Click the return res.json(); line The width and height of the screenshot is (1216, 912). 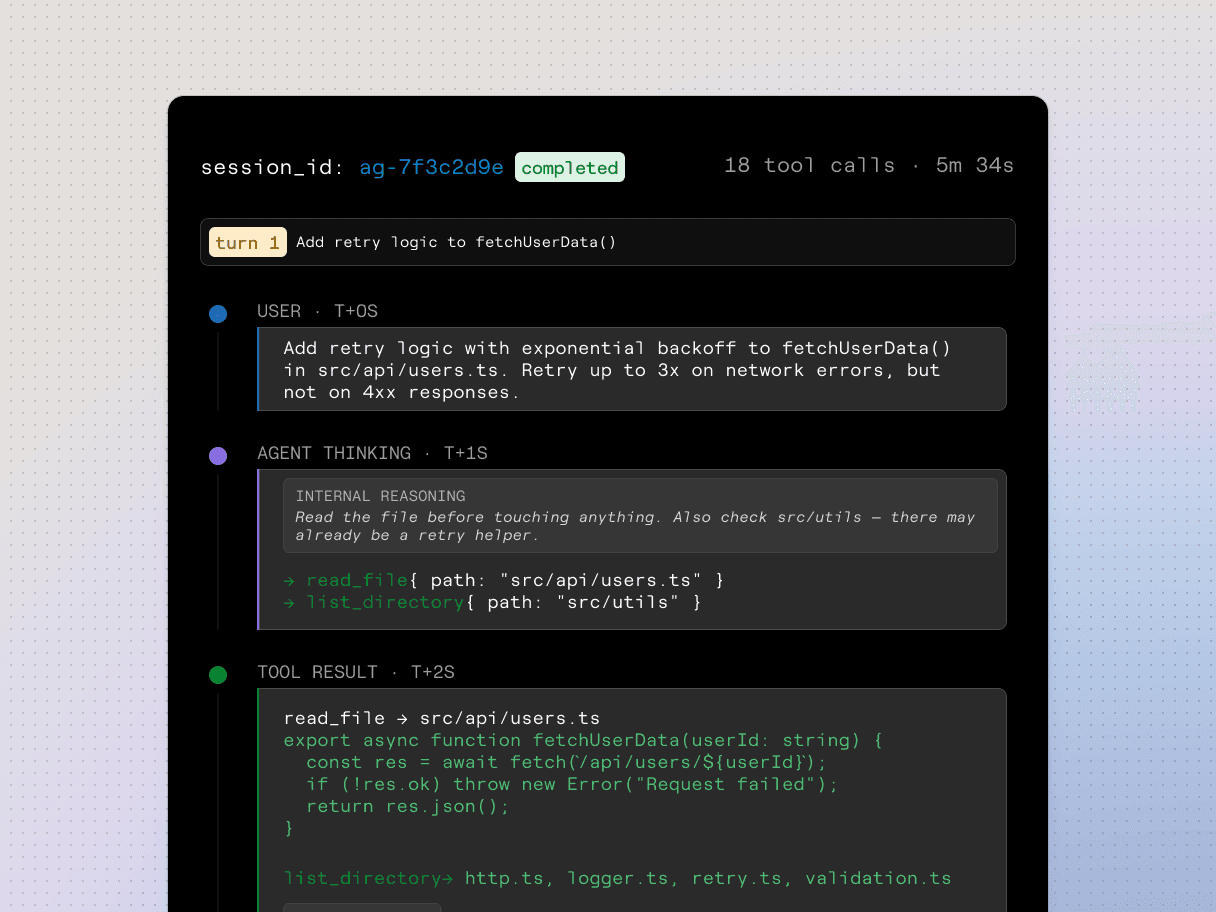click(408, 806)
